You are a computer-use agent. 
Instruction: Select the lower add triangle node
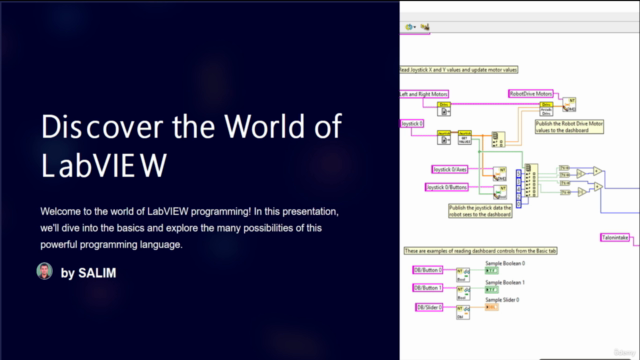(598, 187)
